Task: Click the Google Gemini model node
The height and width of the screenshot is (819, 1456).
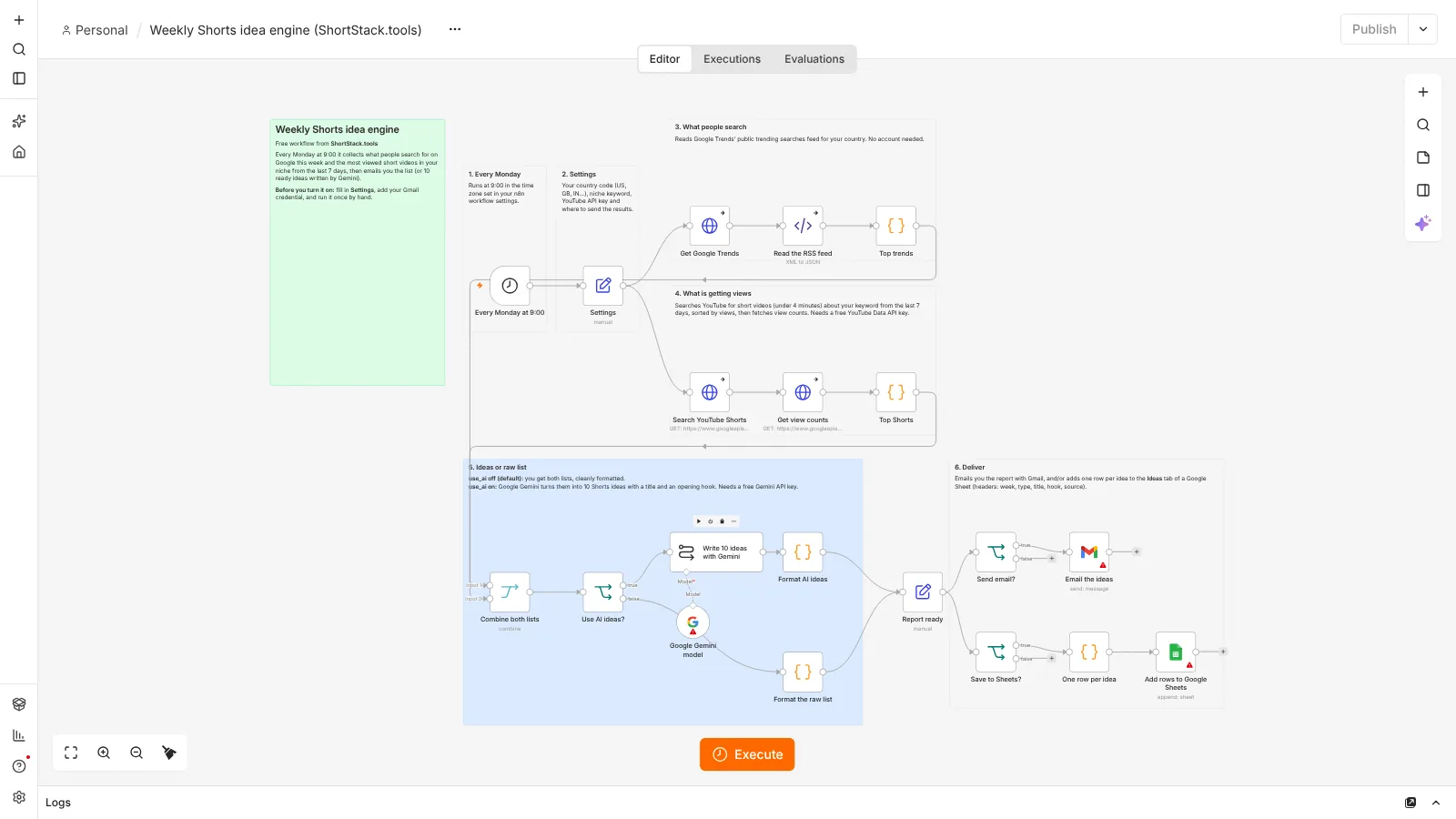Action: tap(693, 622)
